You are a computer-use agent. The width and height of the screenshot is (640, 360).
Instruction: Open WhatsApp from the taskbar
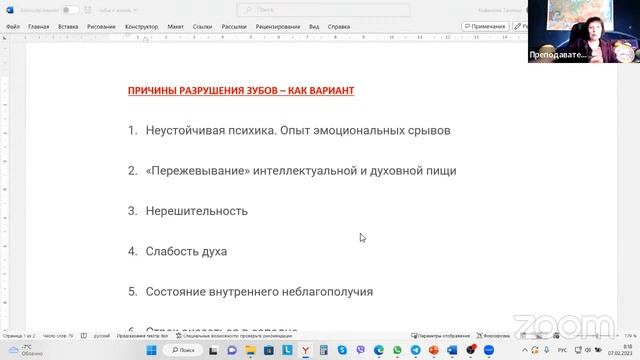coord(397,350)
